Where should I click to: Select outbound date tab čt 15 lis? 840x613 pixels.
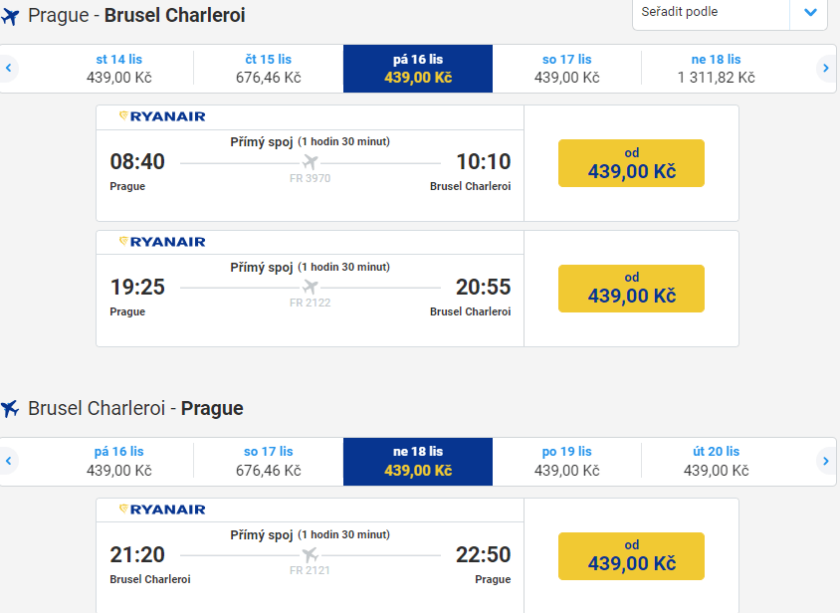click(268, 68)
